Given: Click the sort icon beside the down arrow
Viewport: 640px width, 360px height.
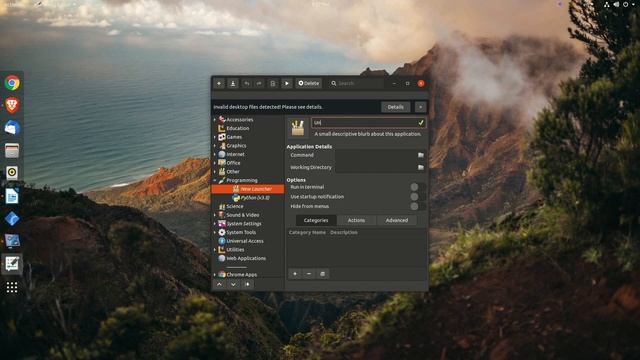Looking at the screenshot, I should point(247,284).
